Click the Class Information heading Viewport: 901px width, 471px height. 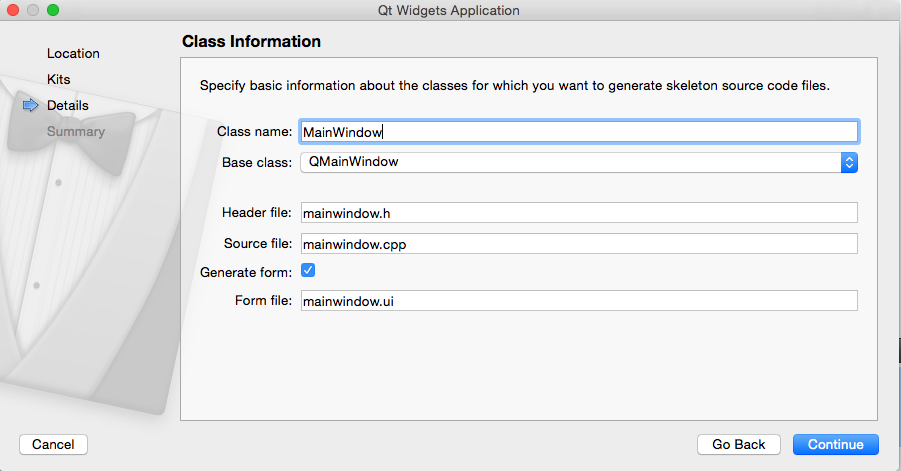(x=251, y=41)
